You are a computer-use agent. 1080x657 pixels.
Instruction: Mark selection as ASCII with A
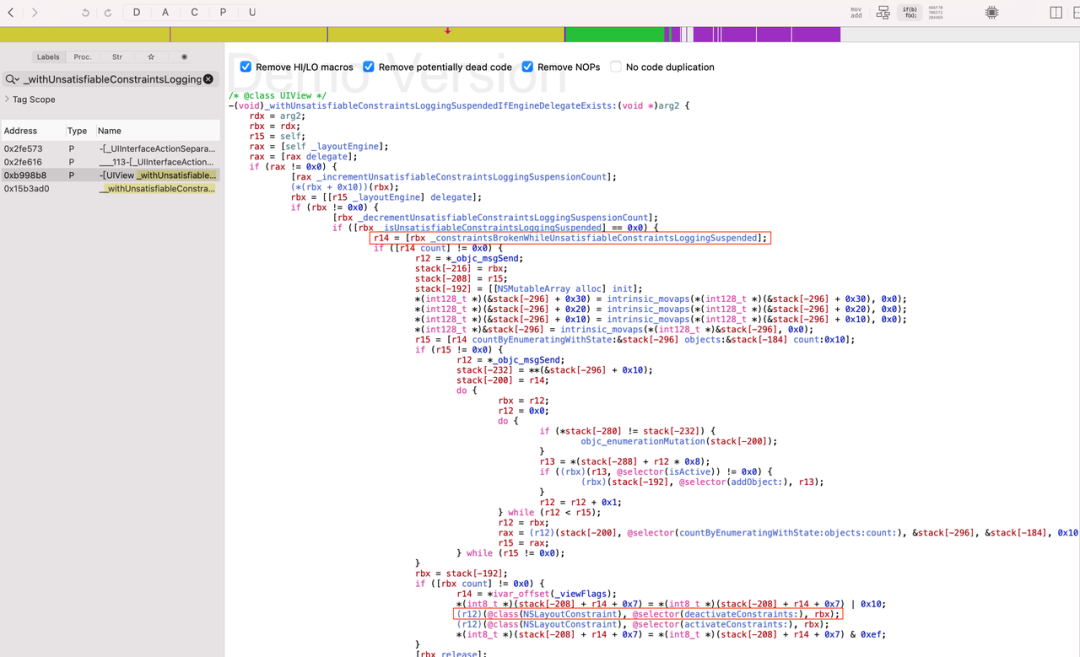point(165,12)
